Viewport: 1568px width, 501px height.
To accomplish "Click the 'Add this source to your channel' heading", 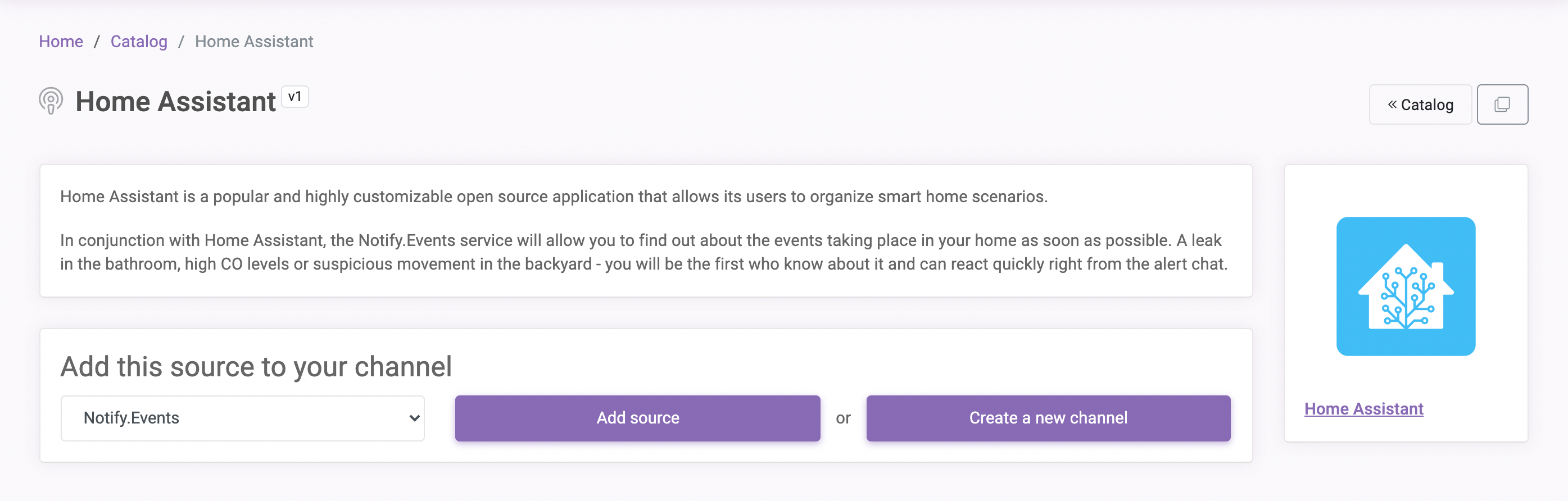I will coord(256,367).
